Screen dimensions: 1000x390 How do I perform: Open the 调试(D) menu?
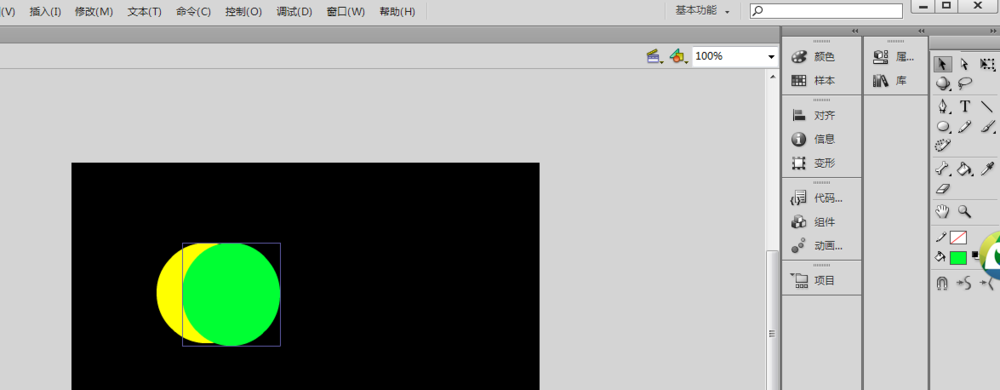click(x=294, y=11)
